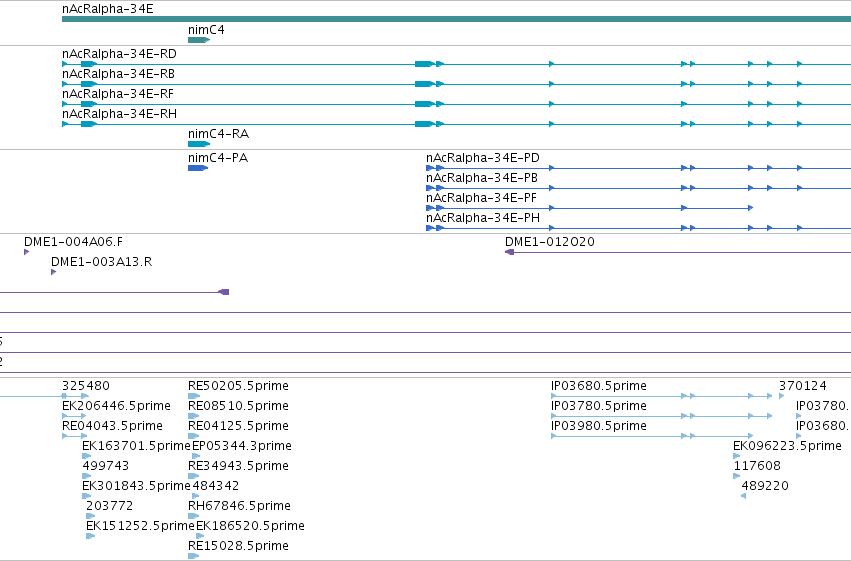Select the RE50205.5prime EST label
The width and height of the screenshot is (851, 561).
[238, 386]
